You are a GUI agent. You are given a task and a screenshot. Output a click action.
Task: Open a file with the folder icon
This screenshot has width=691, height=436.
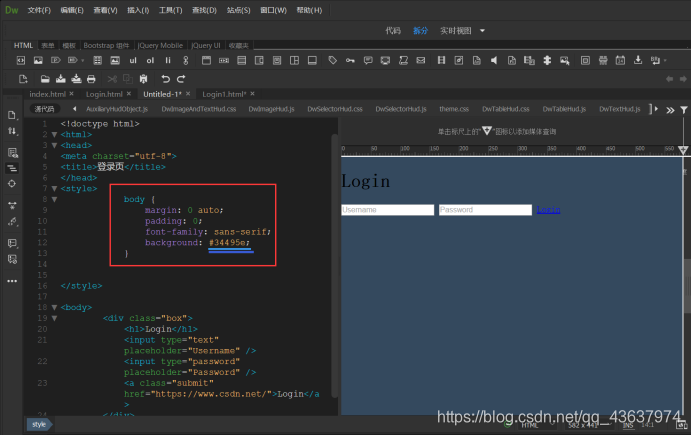click(45, 79)
